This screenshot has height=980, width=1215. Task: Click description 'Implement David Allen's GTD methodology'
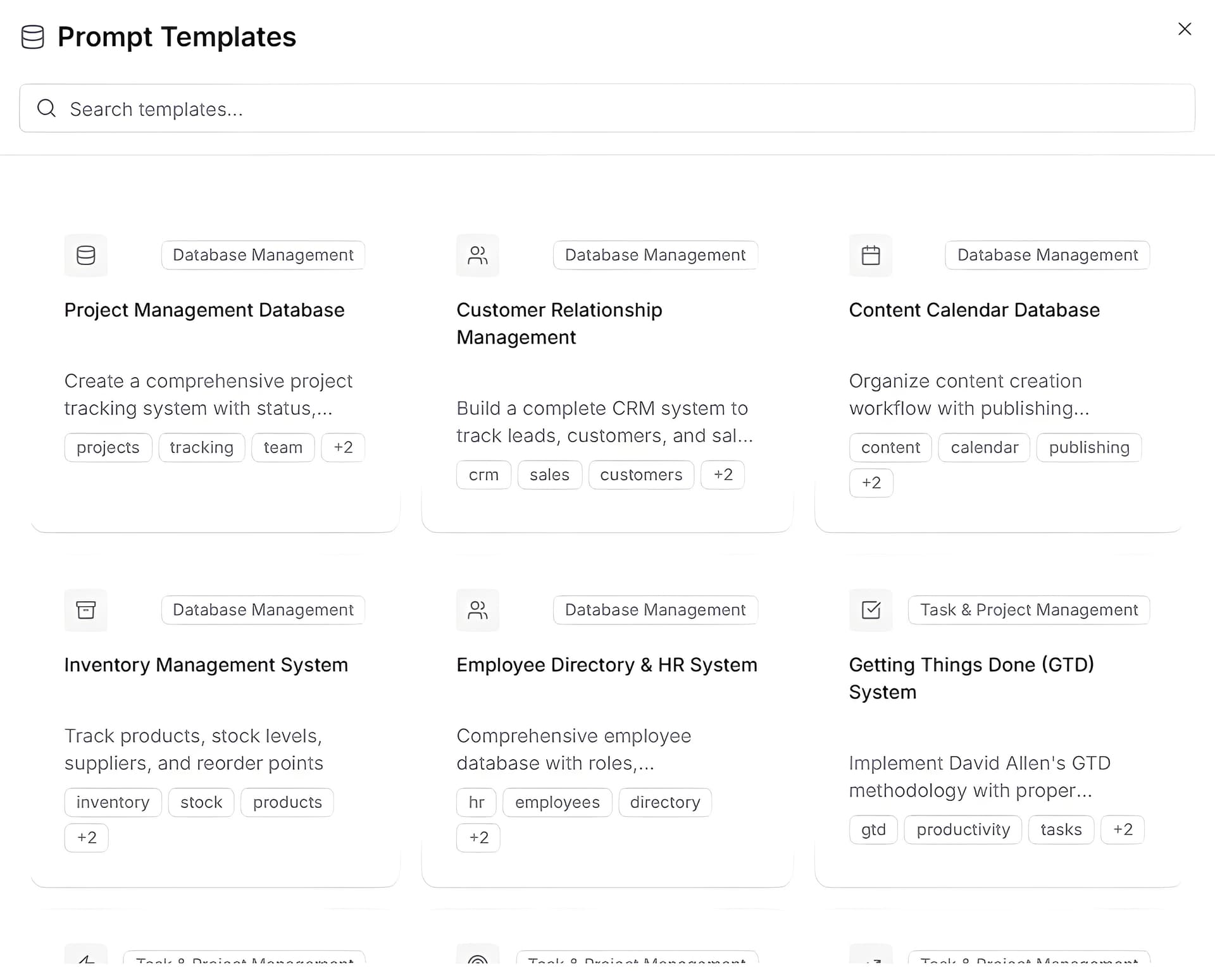pos(980,777)
